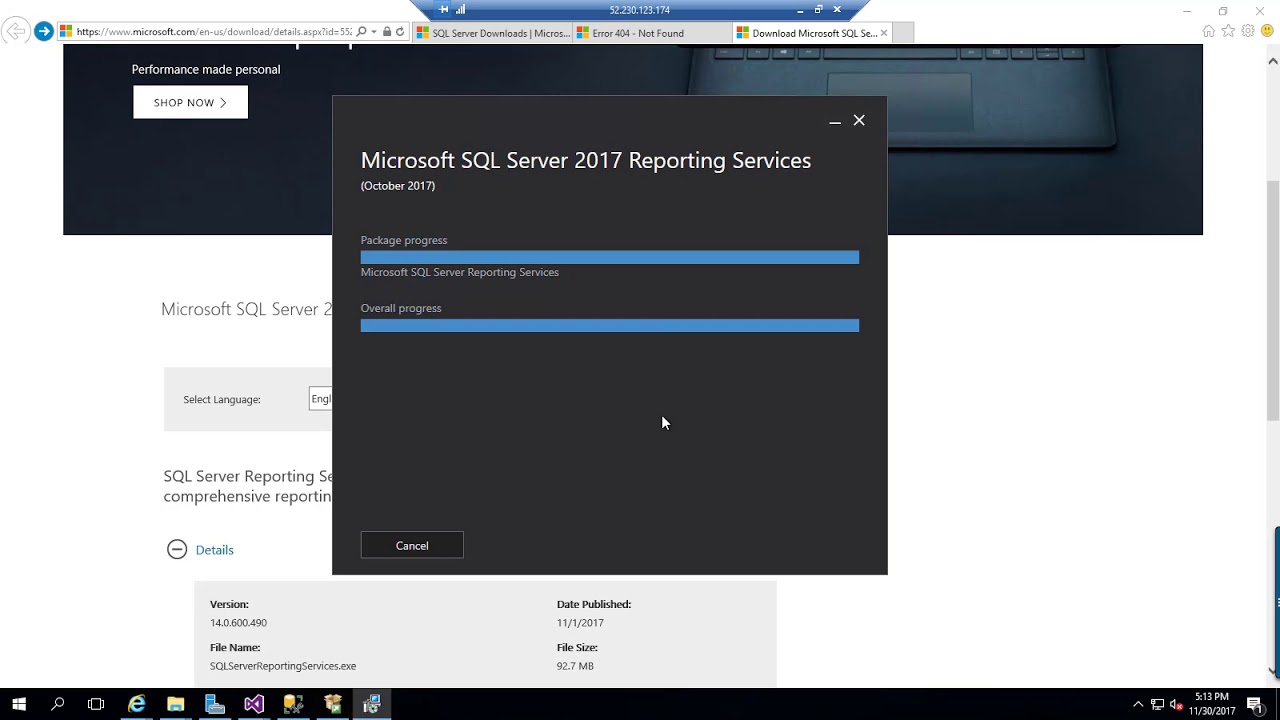The image size is (1280, 720).
Task: Open the browser Home page icon
Action: (1209, 31)
